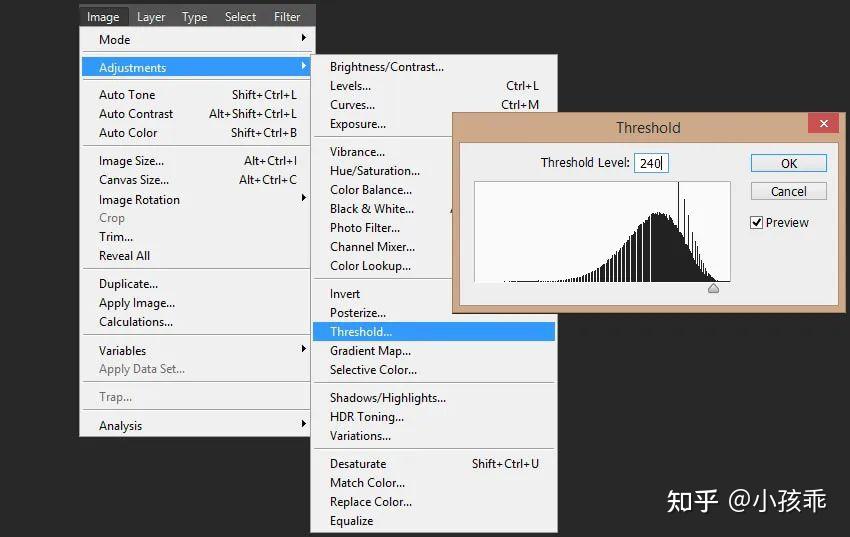The image size is (850, 537).
Task: Choose Auto Color
Action: [x=197, y=132]
